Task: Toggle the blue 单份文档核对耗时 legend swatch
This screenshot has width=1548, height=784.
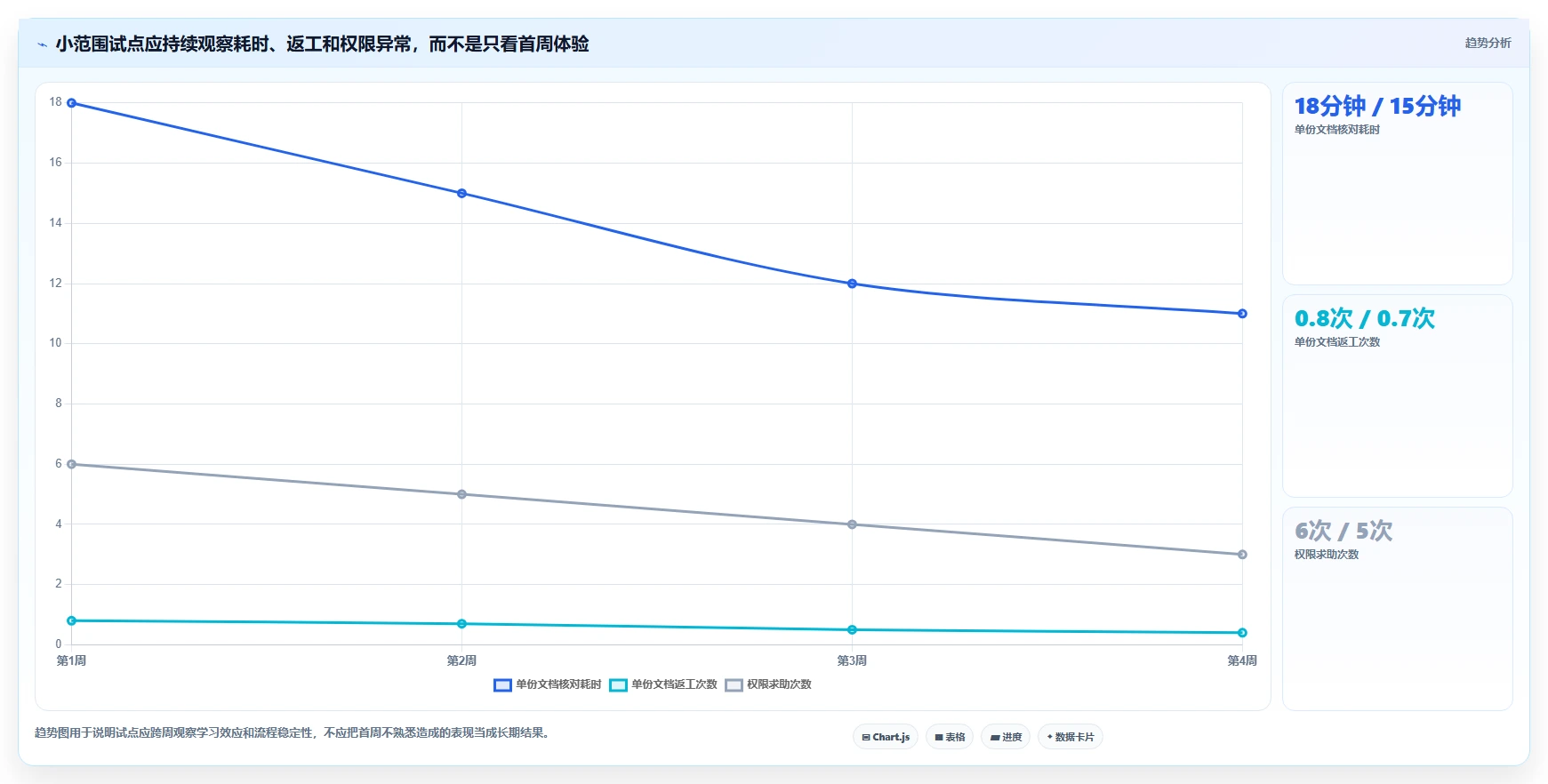Action: tap(502, 684)
